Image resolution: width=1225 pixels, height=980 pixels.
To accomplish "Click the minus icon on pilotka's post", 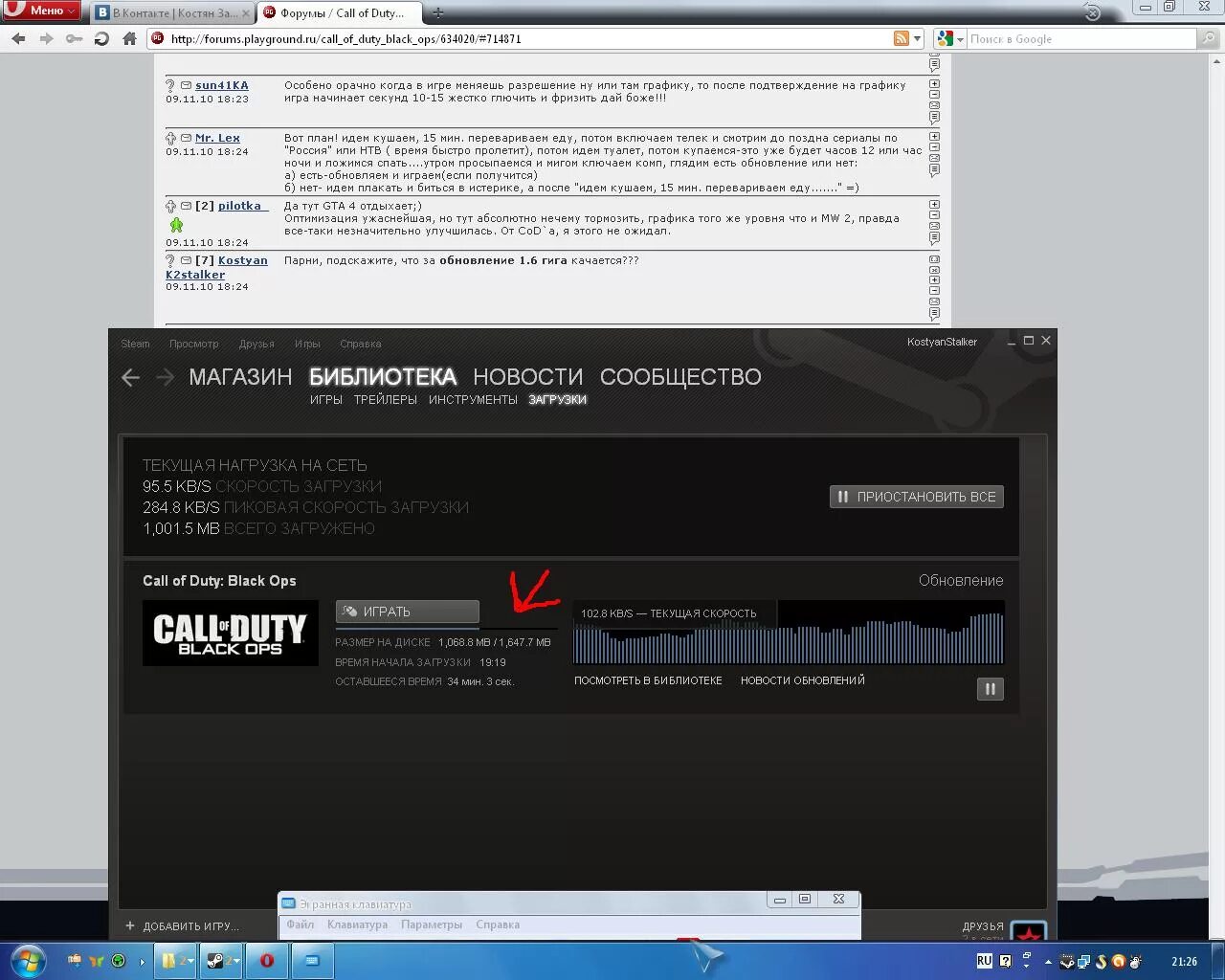I will point(934,215).
